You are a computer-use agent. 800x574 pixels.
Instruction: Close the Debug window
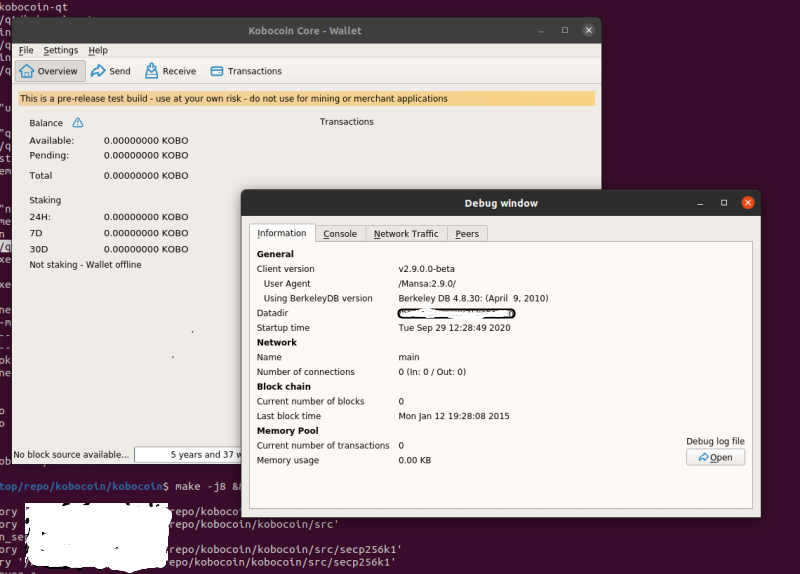click(x=748, y=203)
